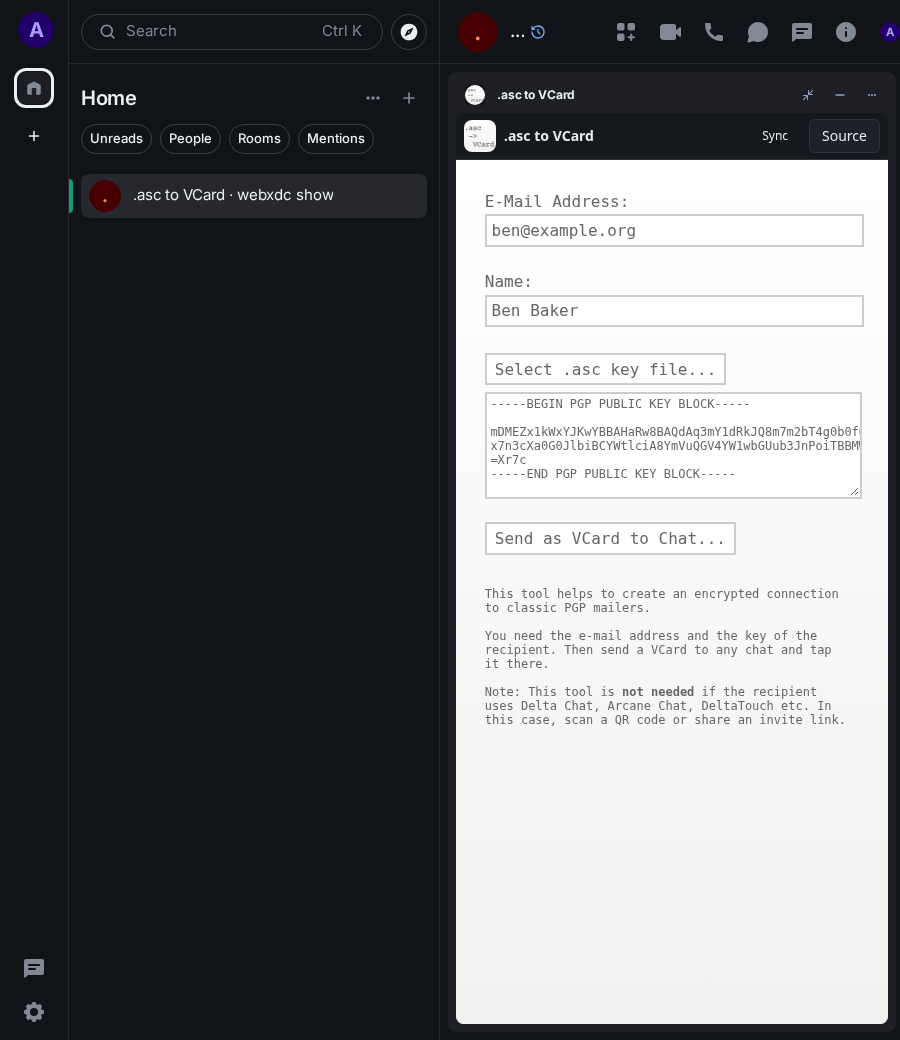Viewport: 900px width, 1040px height.
Task: Collapse the .asc to VCard widget
Action: click(808, 95)
